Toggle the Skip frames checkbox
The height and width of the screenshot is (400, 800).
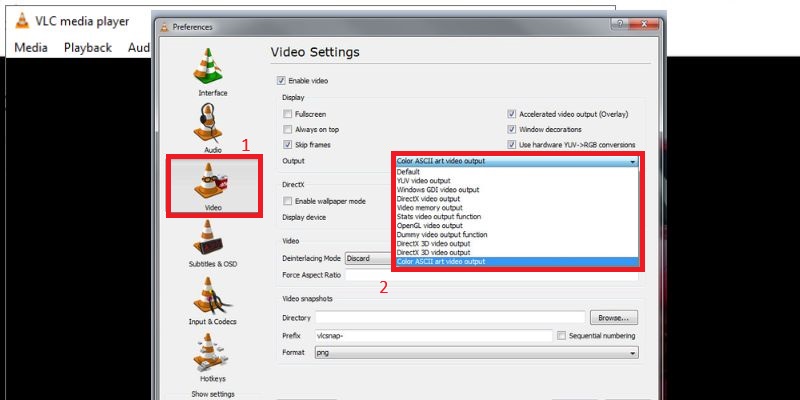coord(288,145)
